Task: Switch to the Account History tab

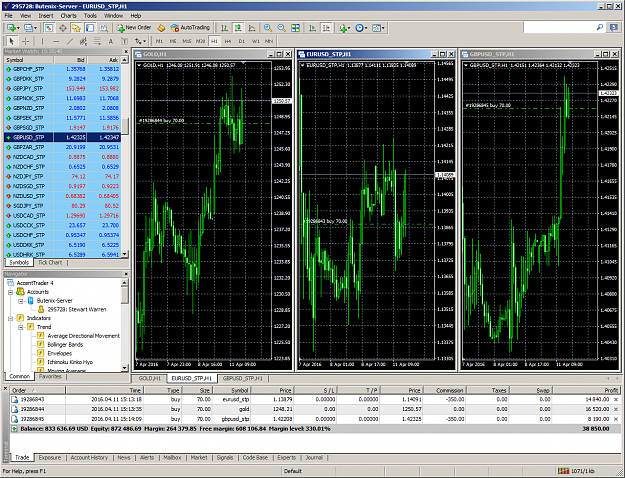Action: click(89, 458)
